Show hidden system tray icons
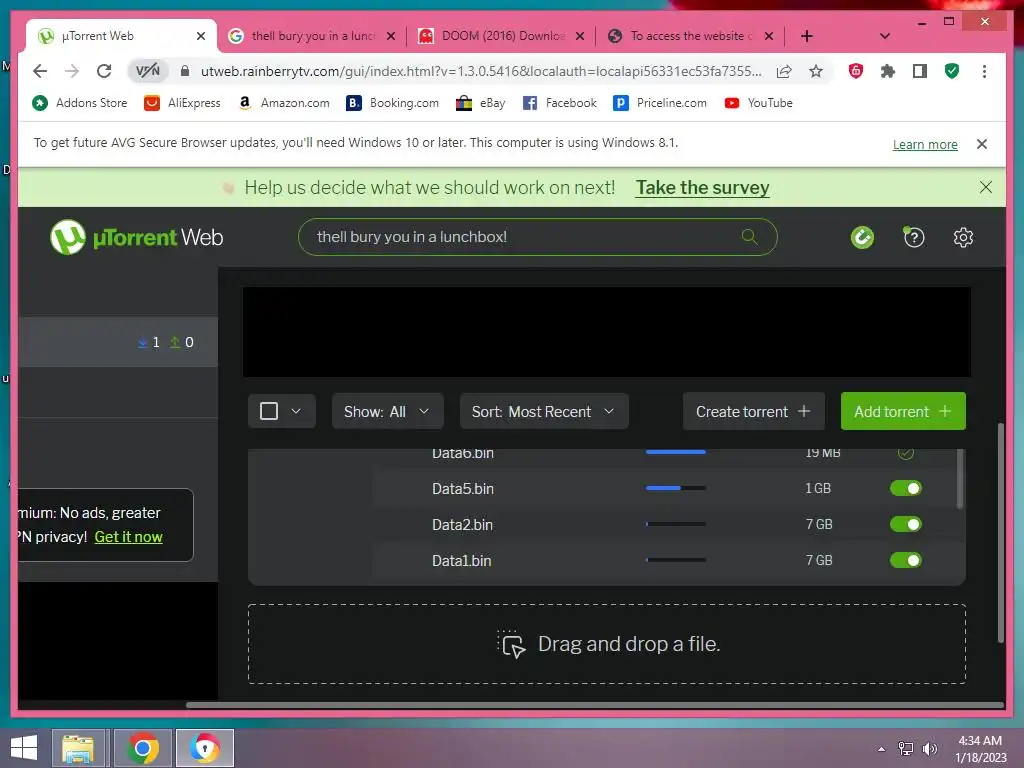 pyautogui.click(x=882, y=749)
